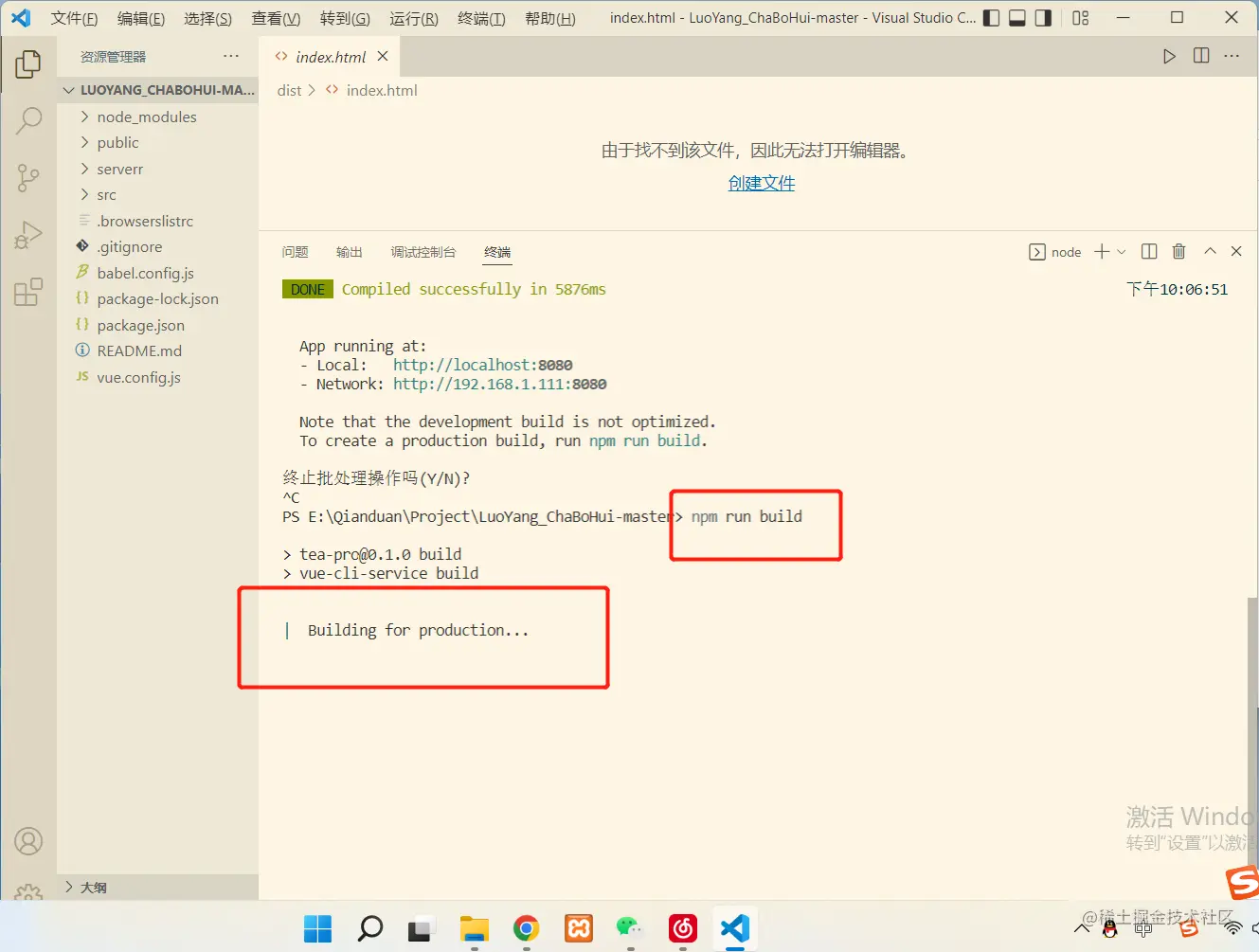Toggle primary side bar layout icon
This screenshot has width=1259, height=952.
coord(991,18)
